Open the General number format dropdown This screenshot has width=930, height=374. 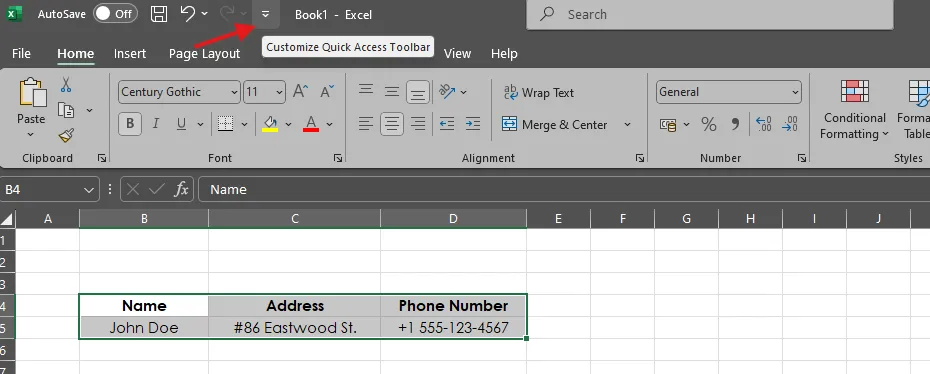click(729, 92)
